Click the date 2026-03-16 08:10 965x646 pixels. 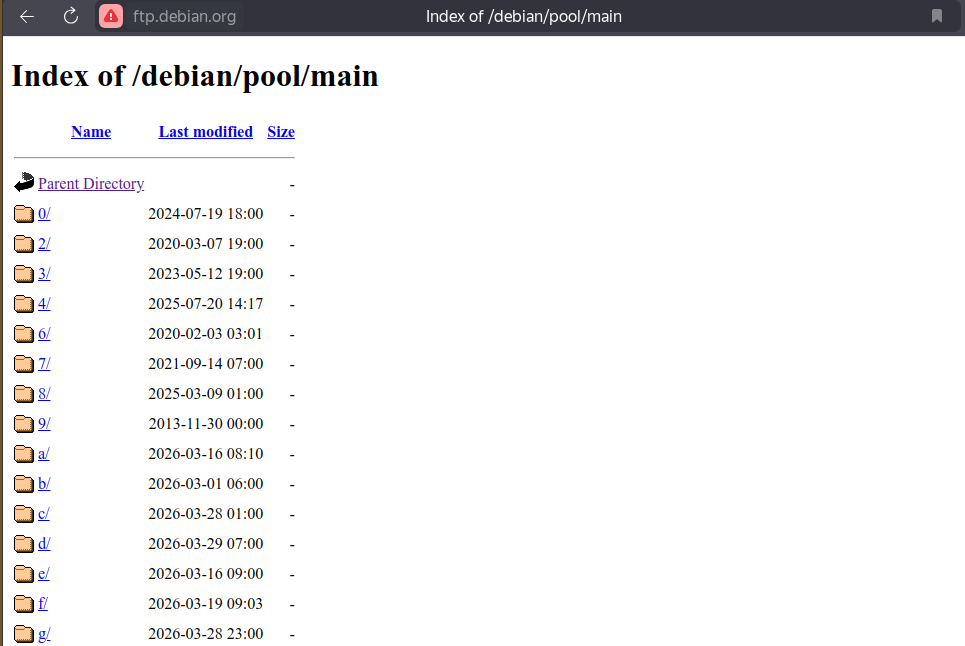[206, 454]
